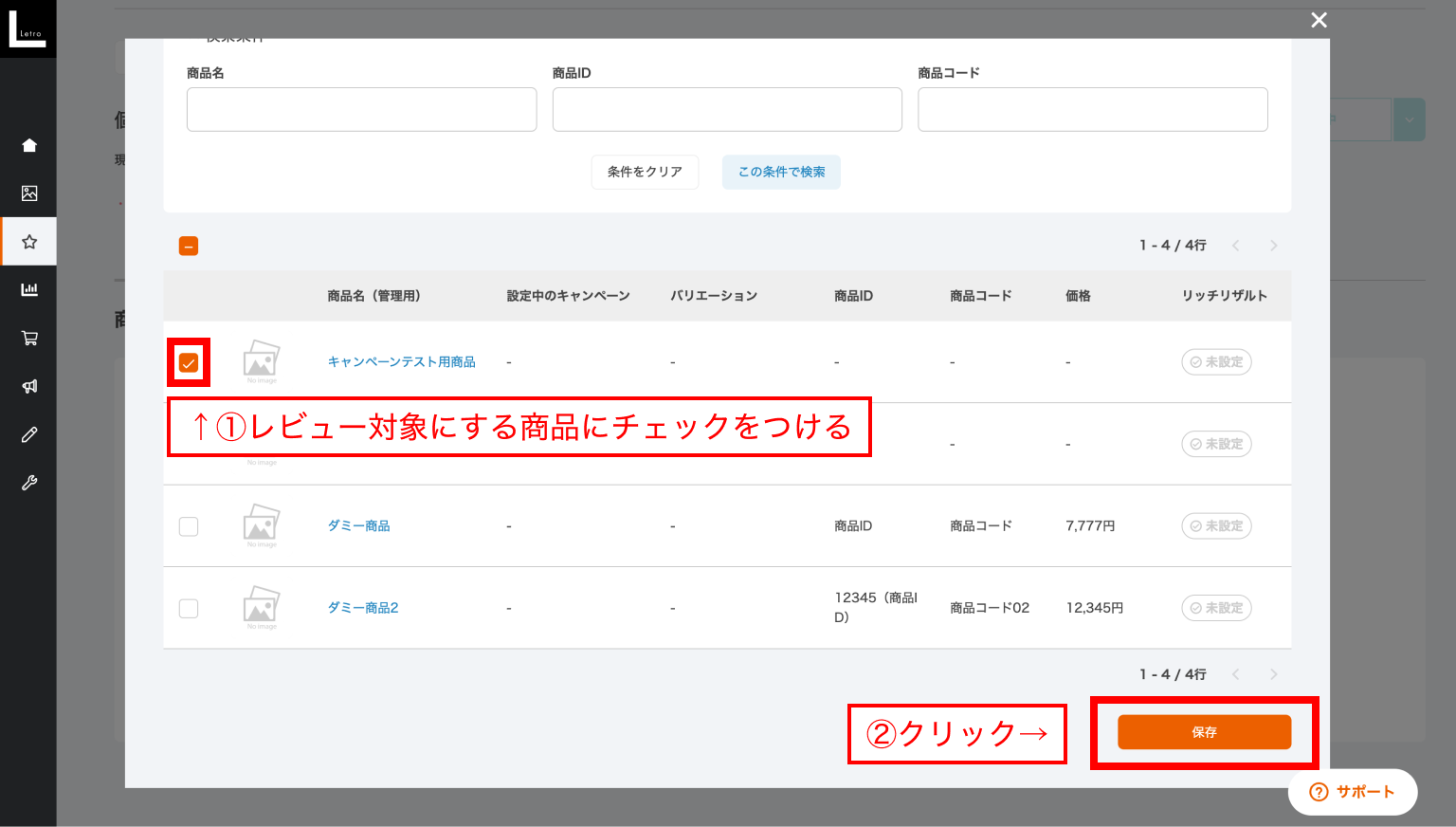Toggle the orange select-all checkbox
The height and width of the screenshot is (827, 1456).
[189, 247]
